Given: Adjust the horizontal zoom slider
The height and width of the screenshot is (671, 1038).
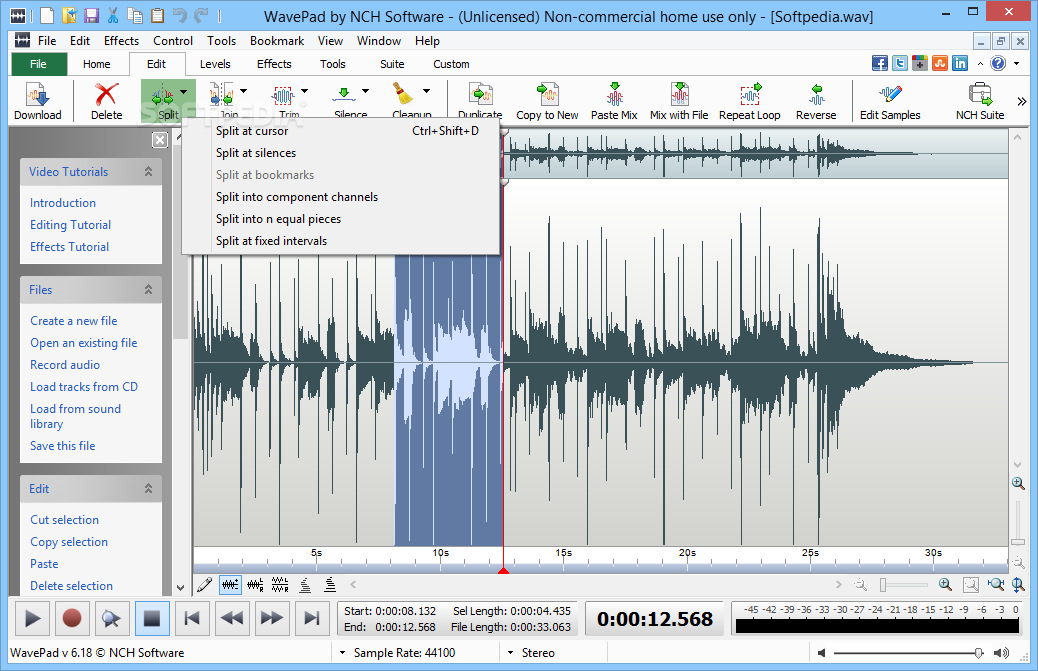Looking at the screenshot, I should tap(882, 584).
